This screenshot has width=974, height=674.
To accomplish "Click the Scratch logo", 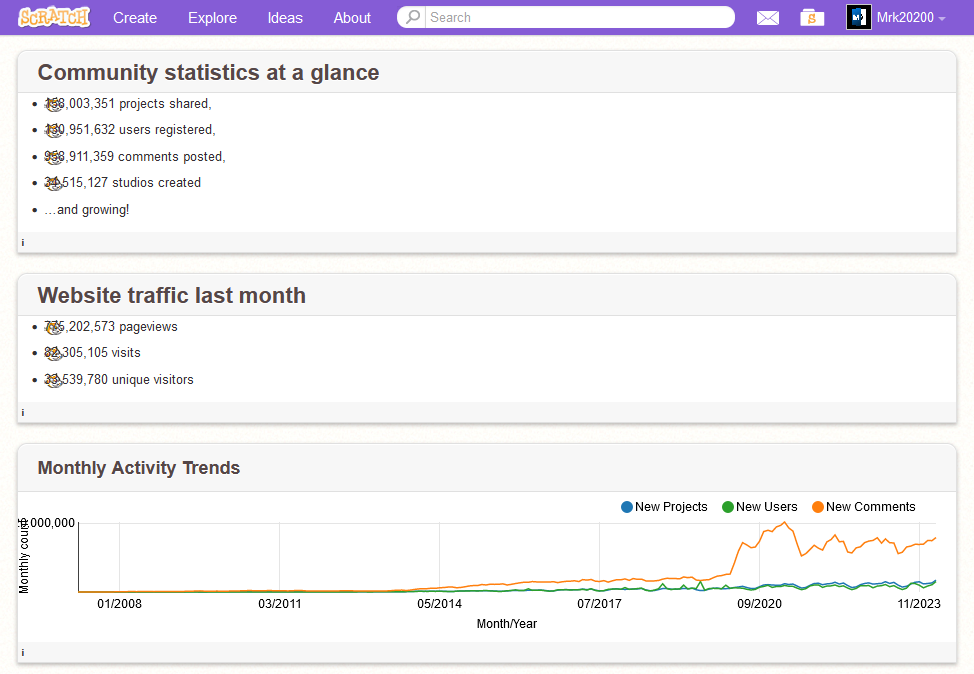I will tap(54, 17).
